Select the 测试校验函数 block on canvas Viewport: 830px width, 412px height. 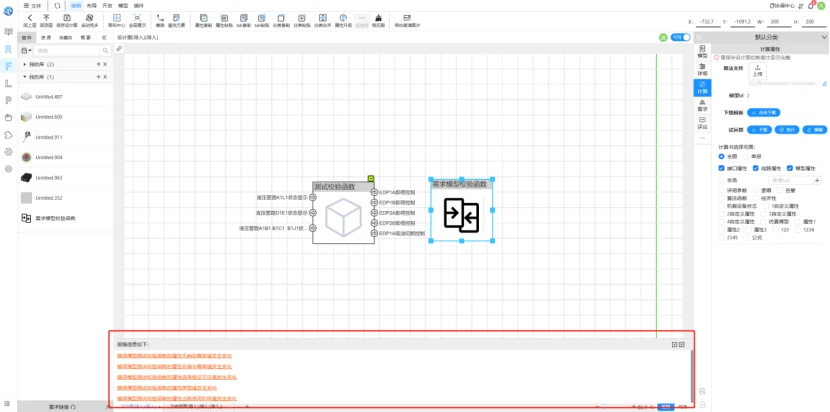click(x=343, y=212)
